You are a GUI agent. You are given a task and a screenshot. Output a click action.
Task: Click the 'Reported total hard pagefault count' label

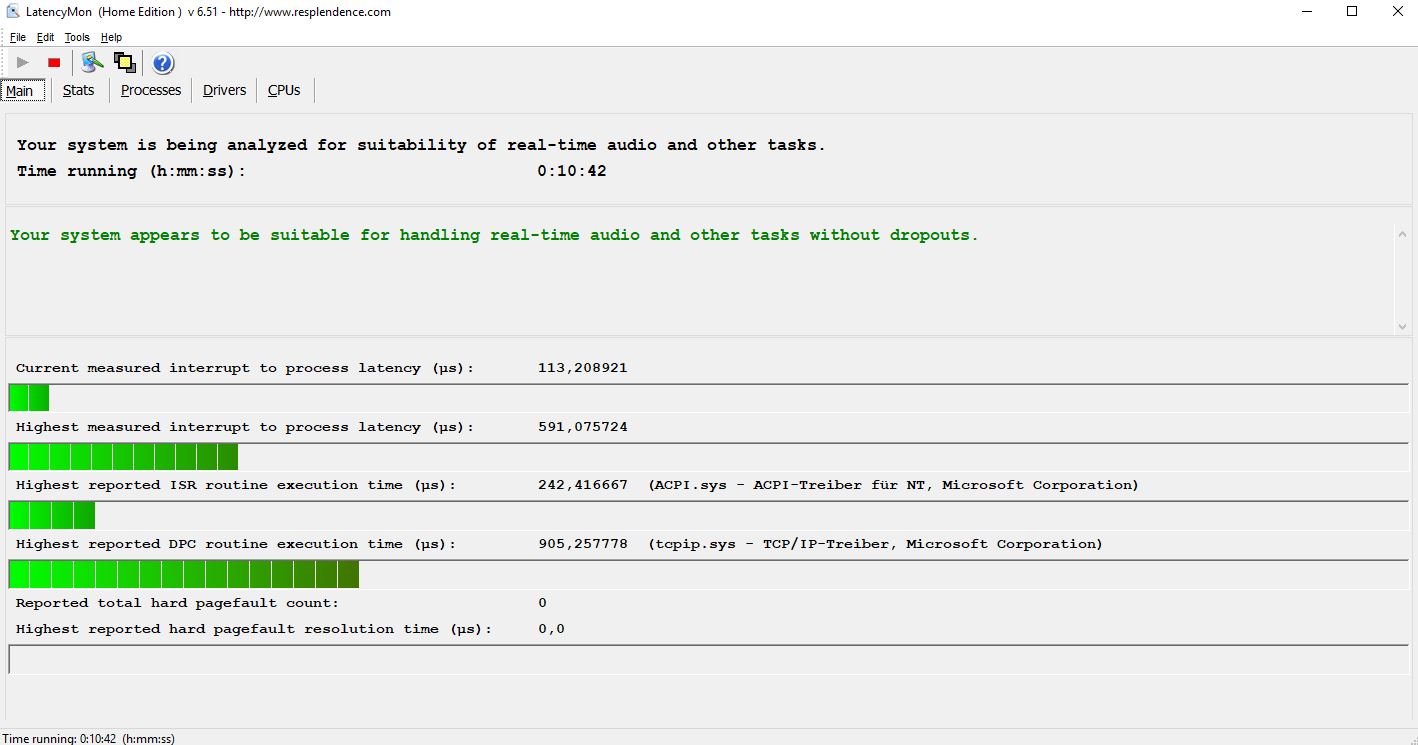(x=177, y=603)
